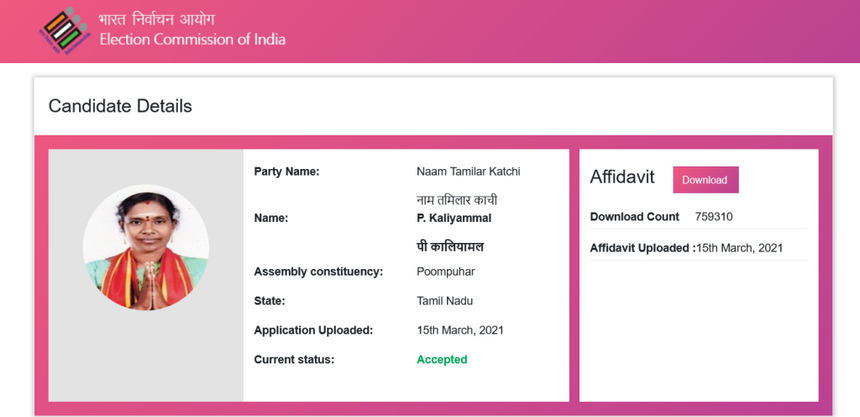Select the download count number 759310

coord(713,217)
